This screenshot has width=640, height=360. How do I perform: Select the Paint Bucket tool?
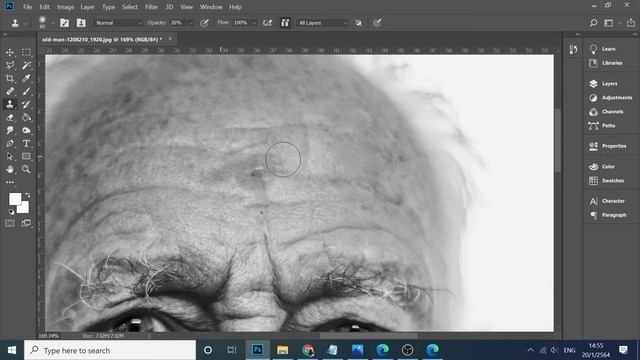[26, 118]
